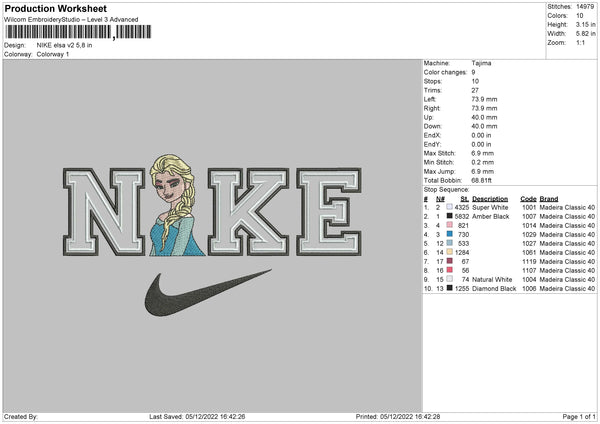Click the black Nike swoosh logo

click(208, 293)
